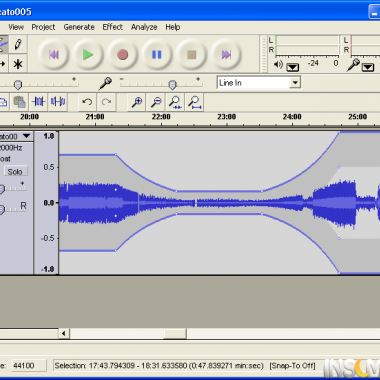Image resolution: width=380 pixels, height=380 pixels.
Task: Open the Help menu
Action: point(173,27)
